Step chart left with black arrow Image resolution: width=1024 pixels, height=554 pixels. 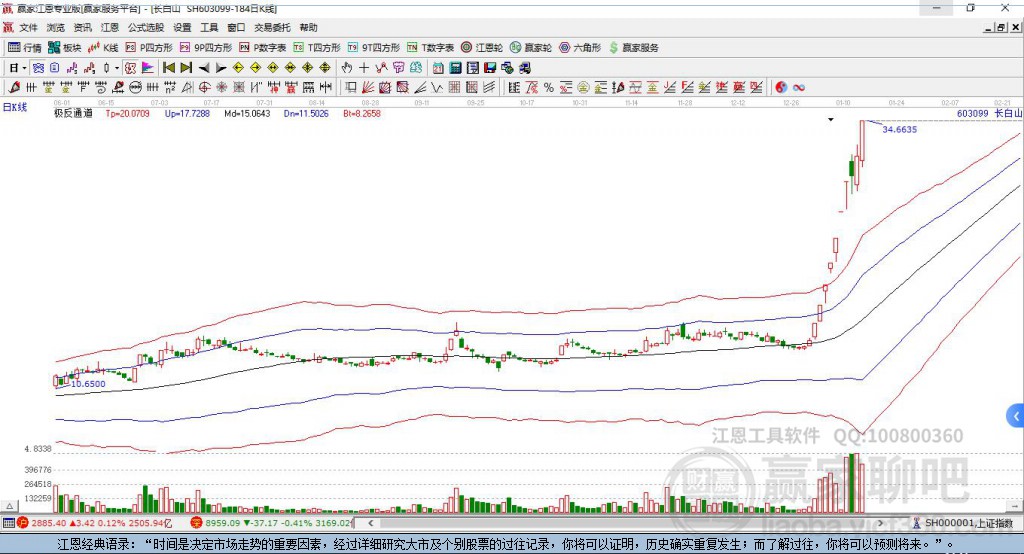point(204,68)
